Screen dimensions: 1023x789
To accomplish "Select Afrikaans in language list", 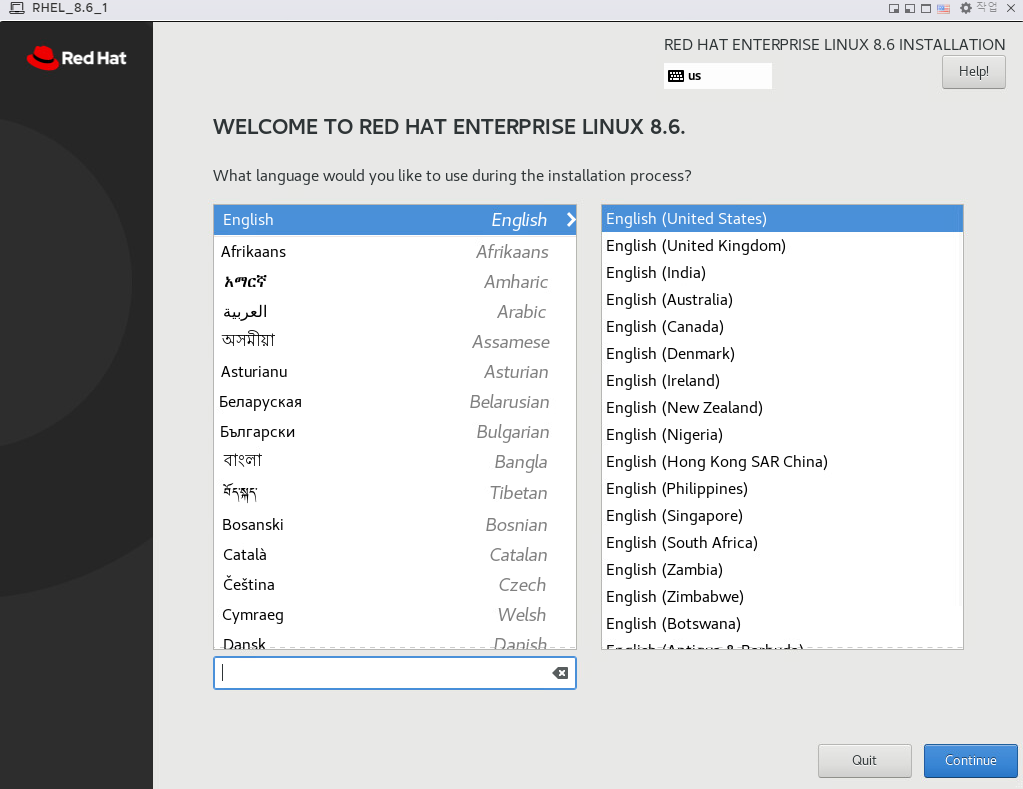I will pos(395,251).
